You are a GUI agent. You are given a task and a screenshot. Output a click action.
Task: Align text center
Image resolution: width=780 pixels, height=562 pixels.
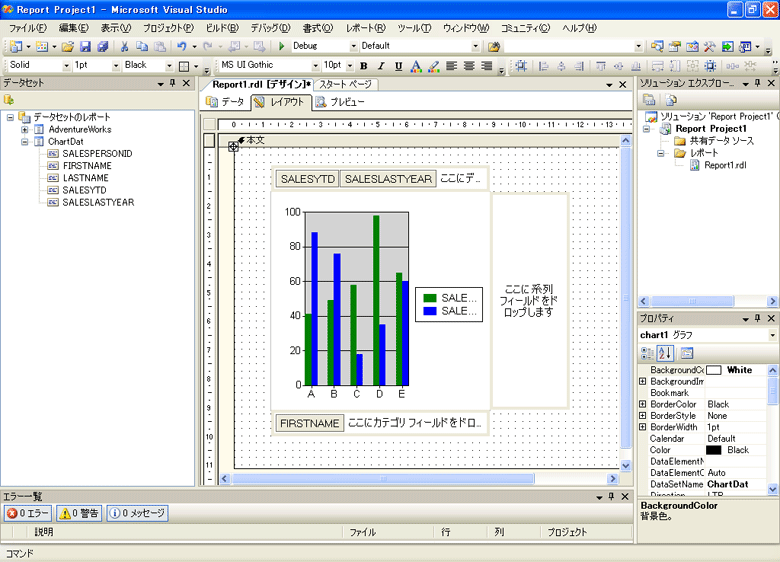[x=469, y=66]
